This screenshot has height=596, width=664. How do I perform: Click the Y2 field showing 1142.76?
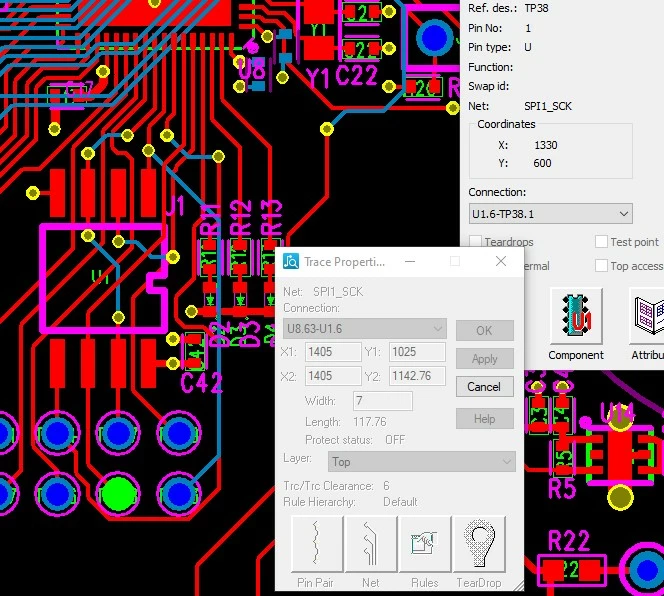pos(417,376)
